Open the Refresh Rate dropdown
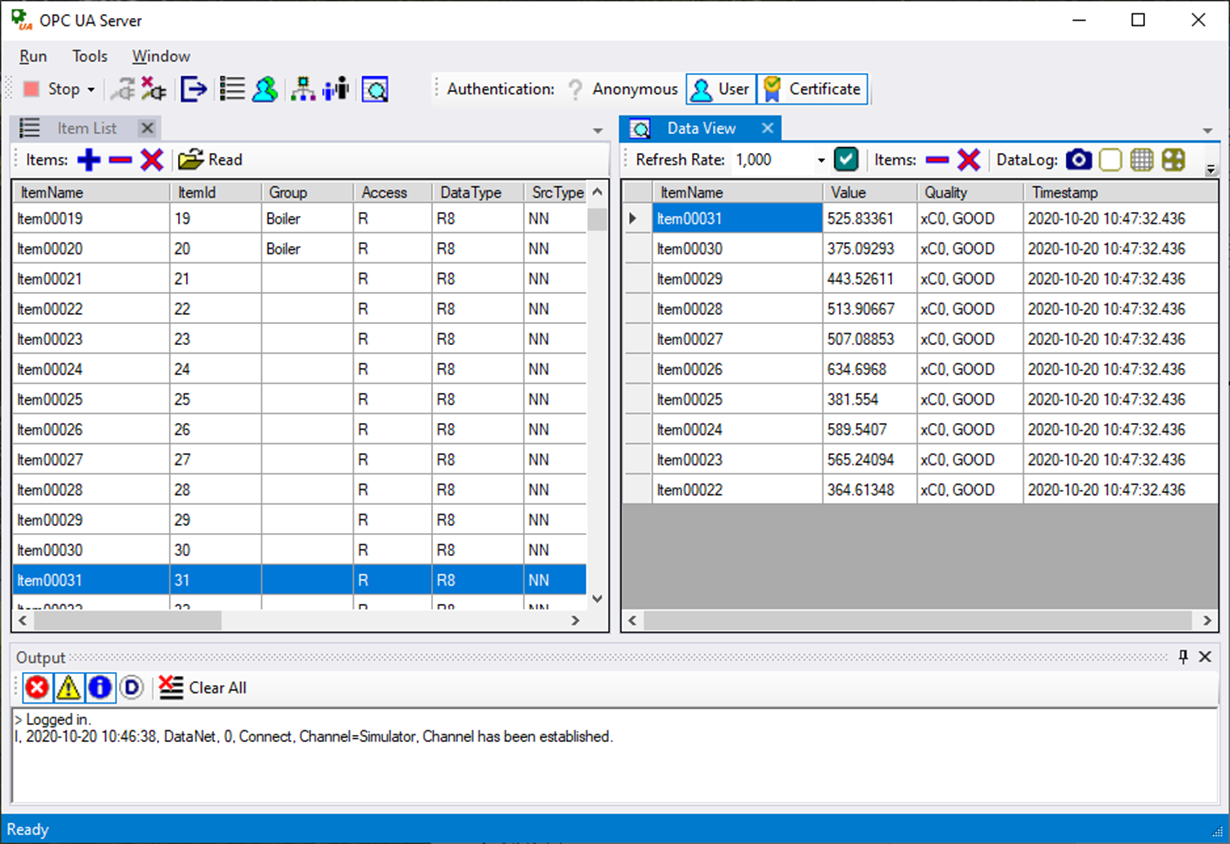The image size is (1230, 844). click(x=821, y=160)
